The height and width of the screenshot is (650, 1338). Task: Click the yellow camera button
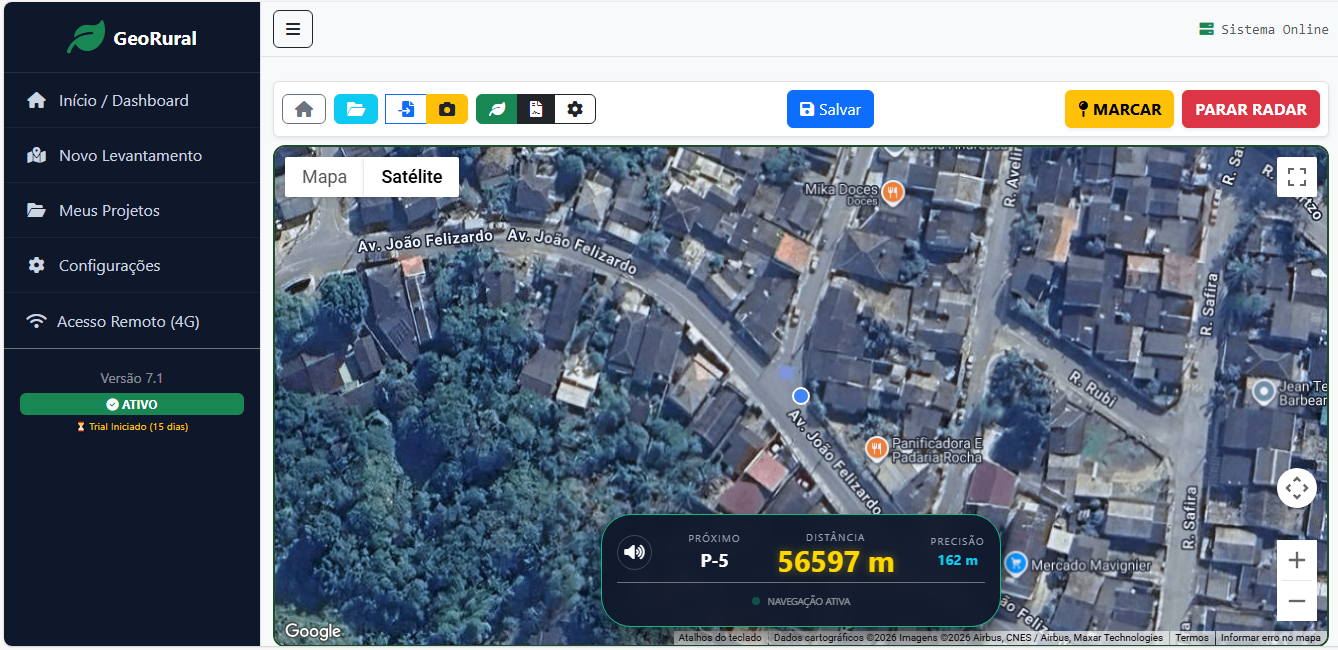click(x=447, y=109)
